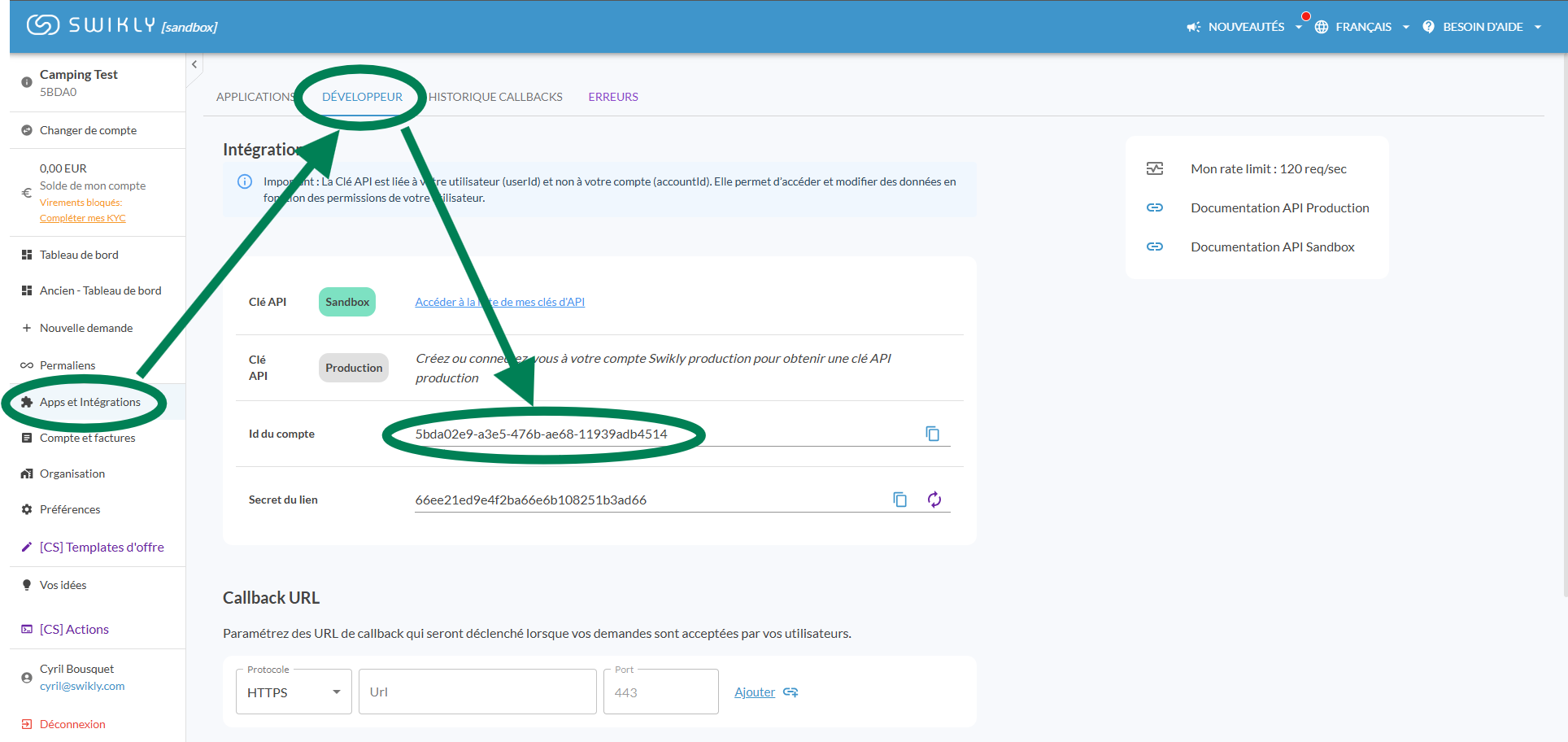Copy the link secret value
This screenshot has height=742, width=1568.
pyautogui.click(x=899, y=500)
